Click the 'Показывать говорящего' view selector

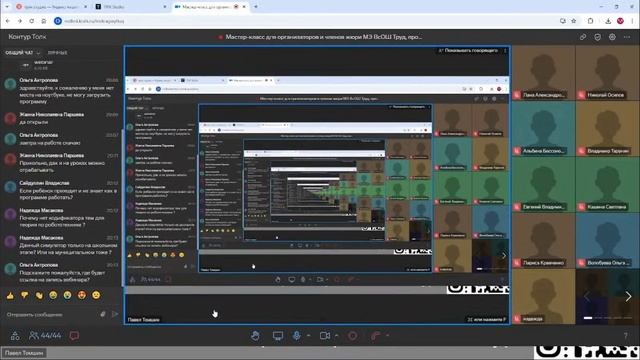click(468, 51)
